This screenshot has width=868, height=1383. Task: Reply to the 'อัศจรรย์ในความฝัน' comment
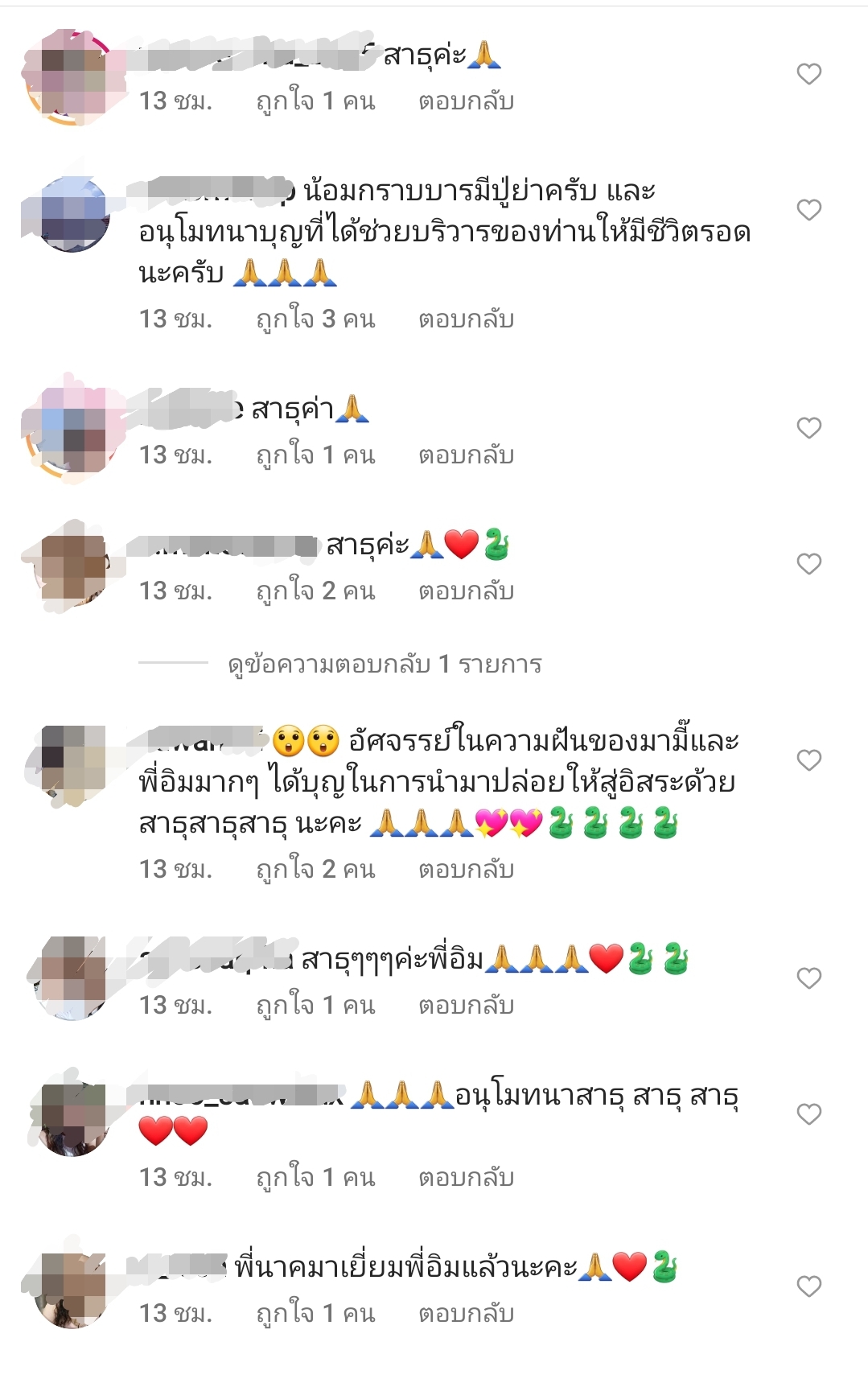coord(466,870)
